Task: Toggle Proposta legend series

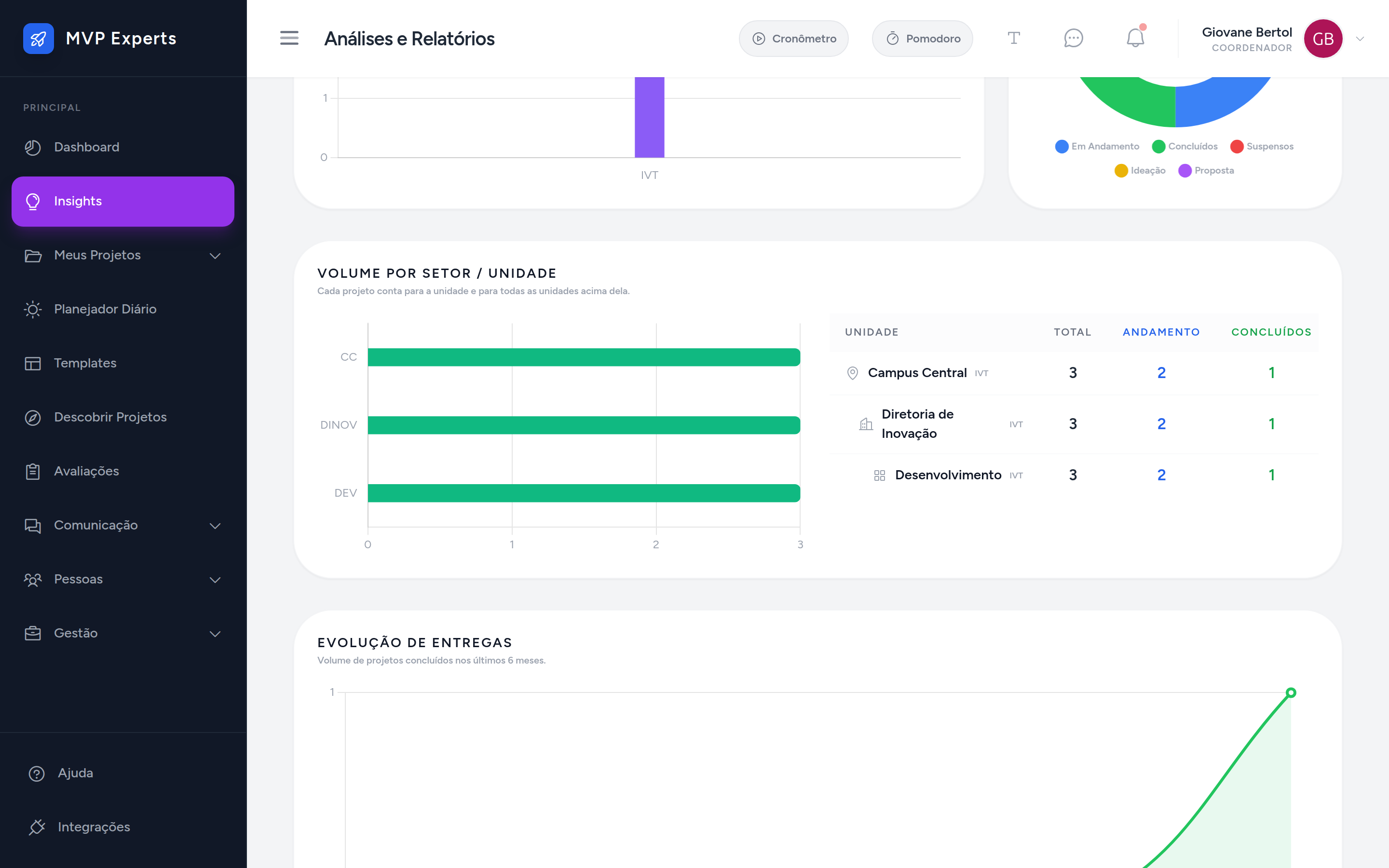Action: tap(1206, 171)
